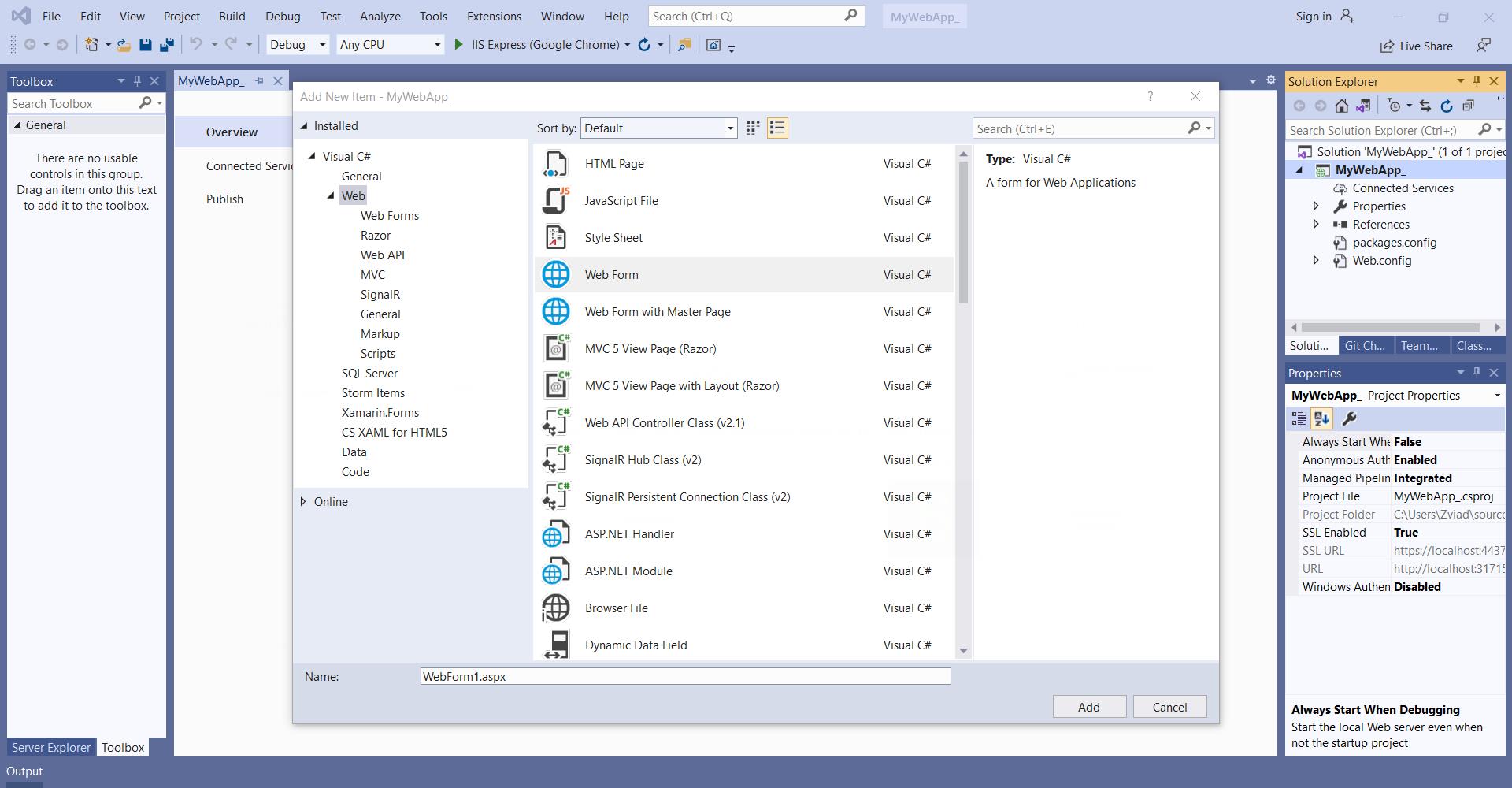1512x788 pixels.
Task: Click Categorized view in Properties panel
Action: coord(1299,419)
